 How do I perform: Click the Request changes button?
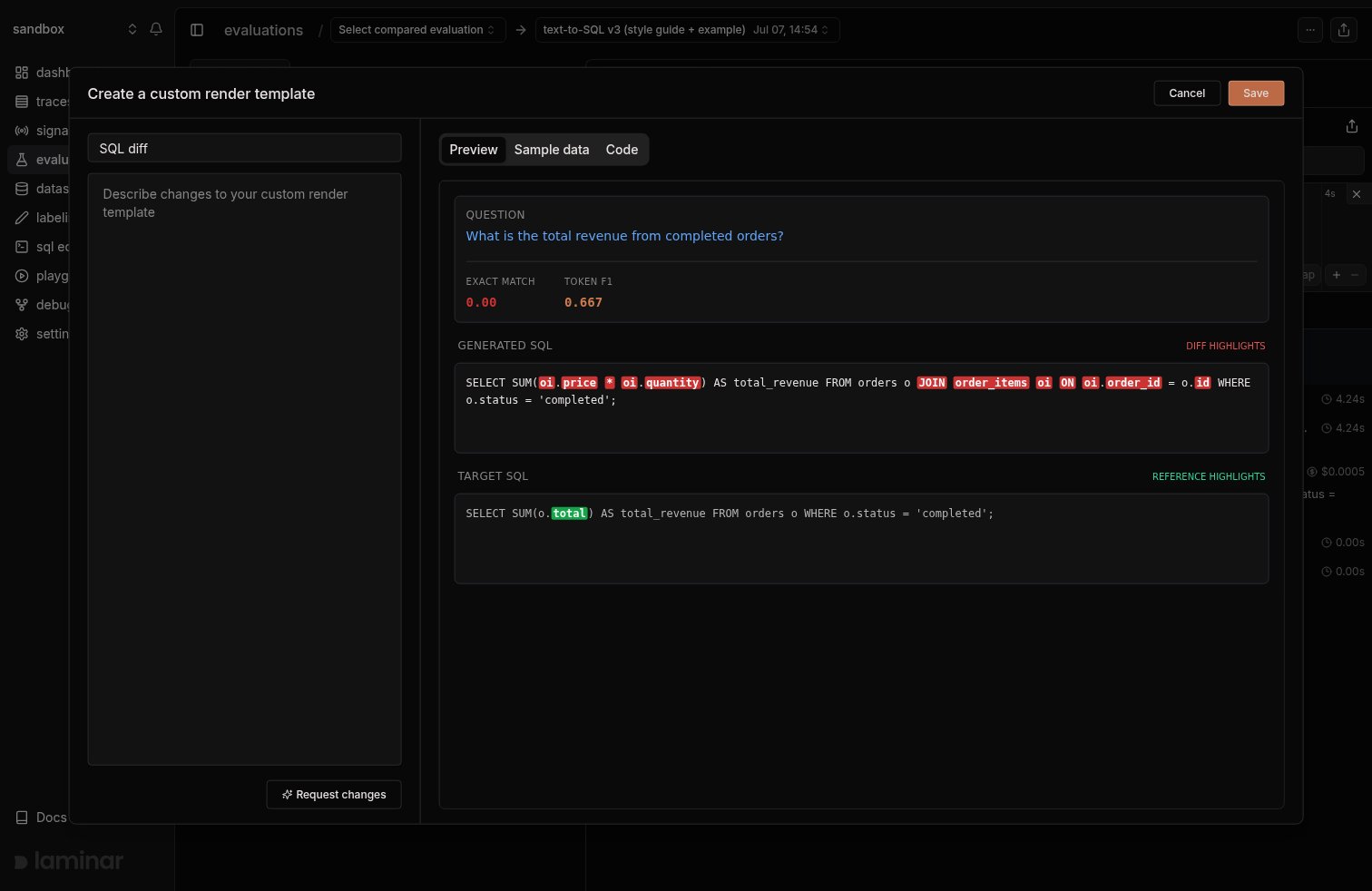pos(334,795)
